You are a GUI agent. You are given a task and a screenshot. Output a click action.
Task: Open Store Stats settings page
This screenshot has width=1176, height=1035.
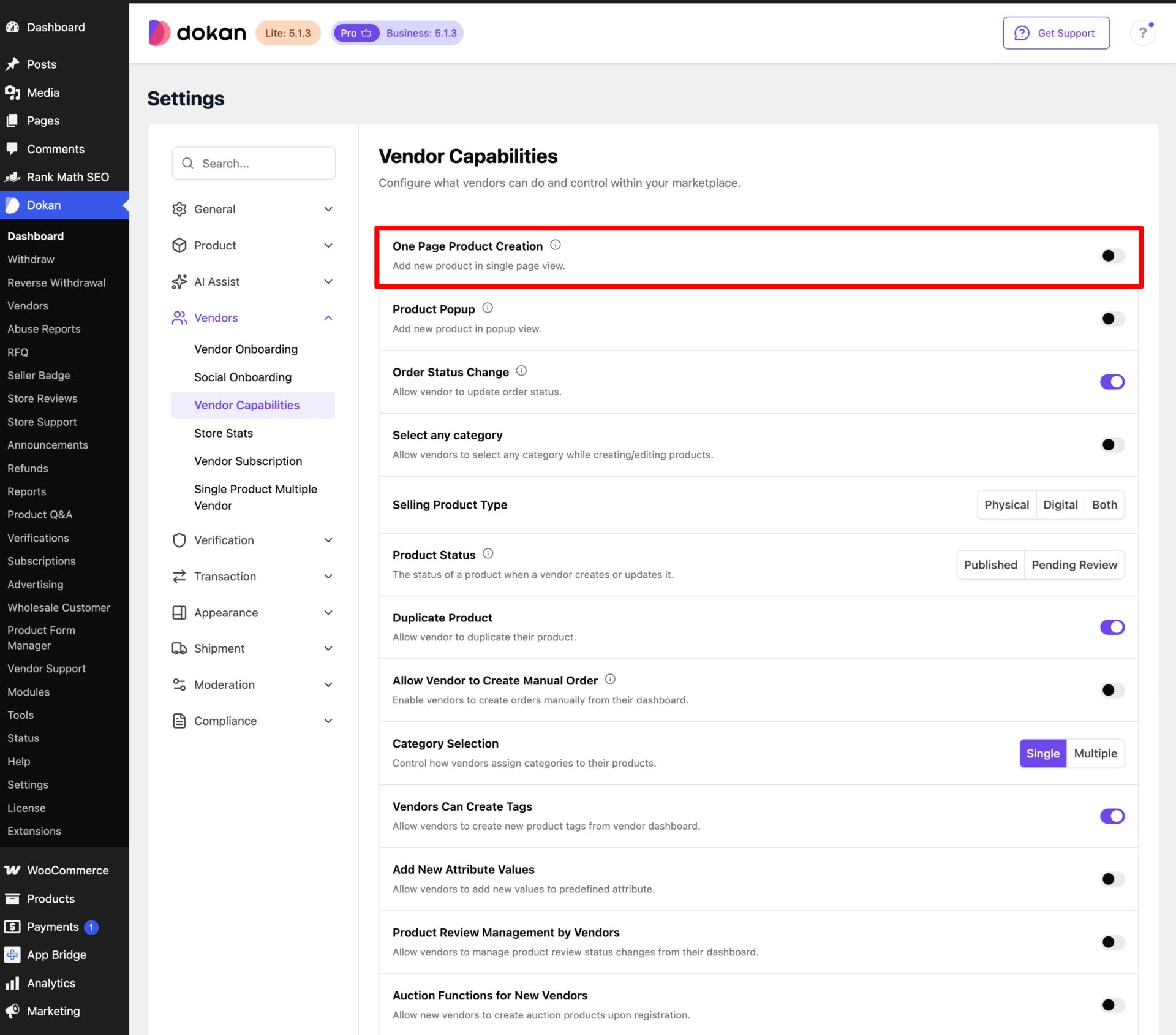click(223, 433)
